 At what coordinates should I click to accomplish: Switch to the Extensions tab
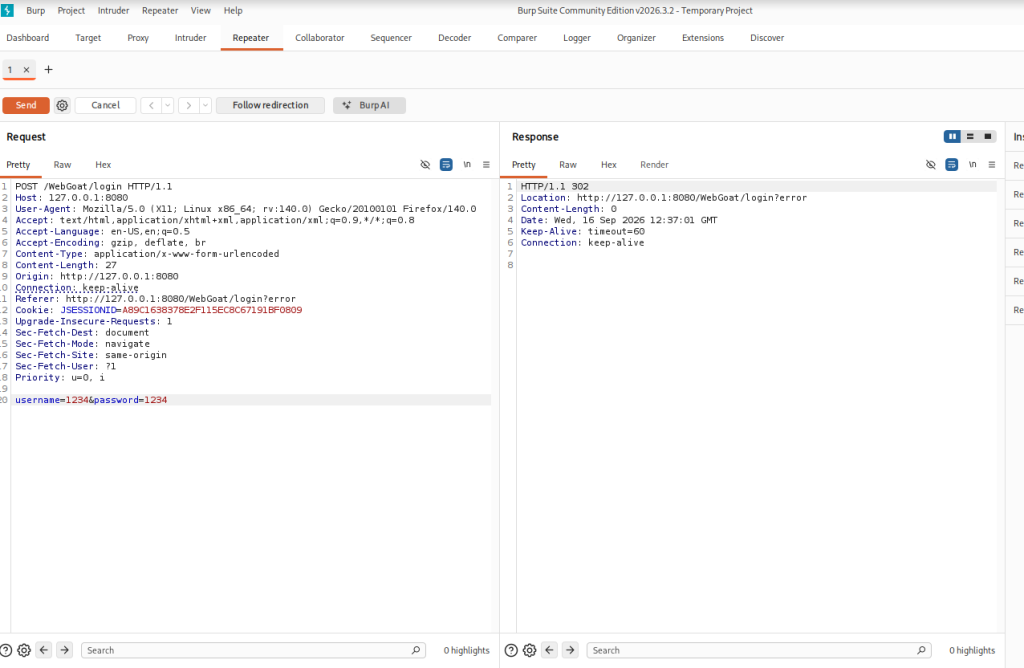pos(703,38)
